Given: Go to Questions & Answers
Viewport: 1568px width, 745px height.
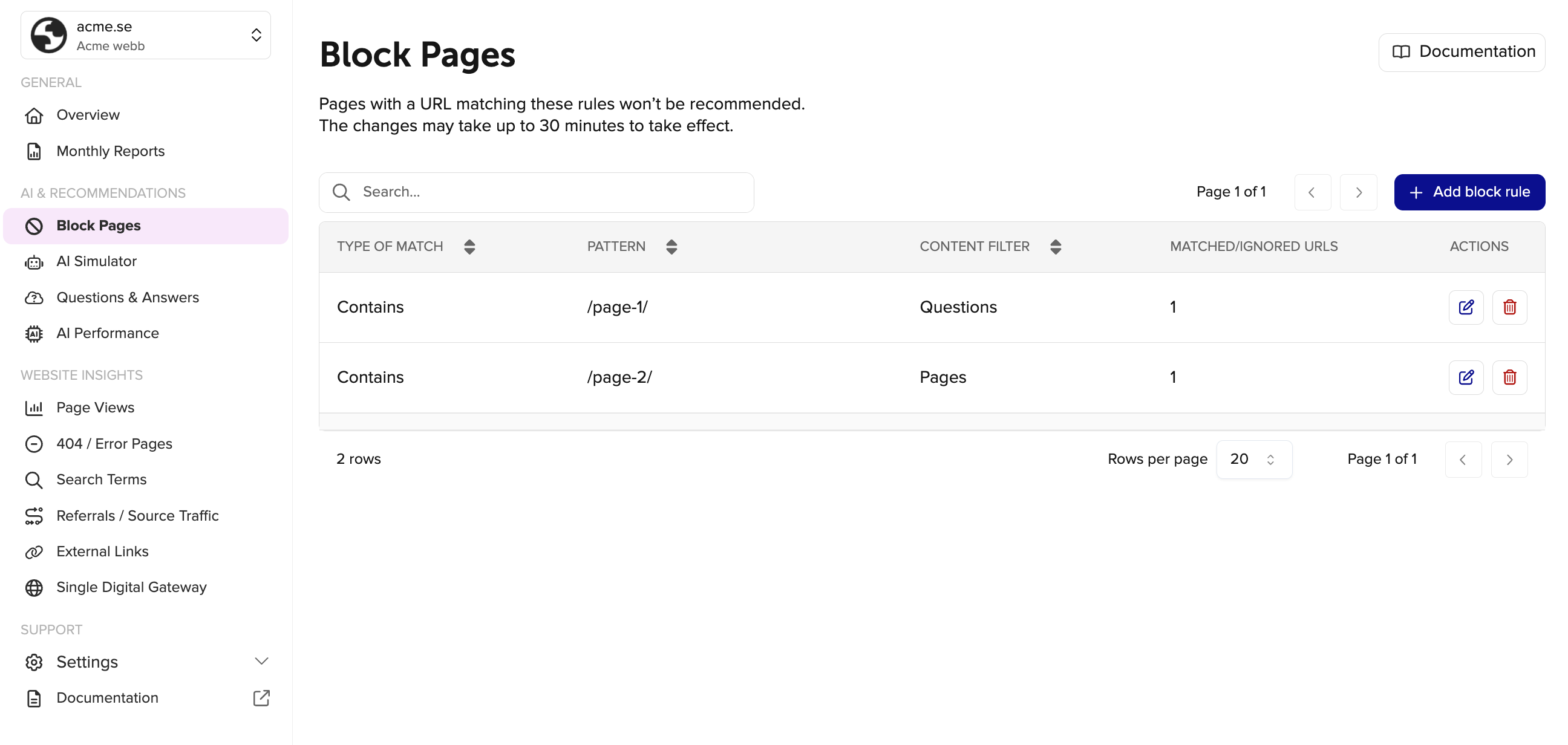Looking at the screenshot, I should pos(127,298).
